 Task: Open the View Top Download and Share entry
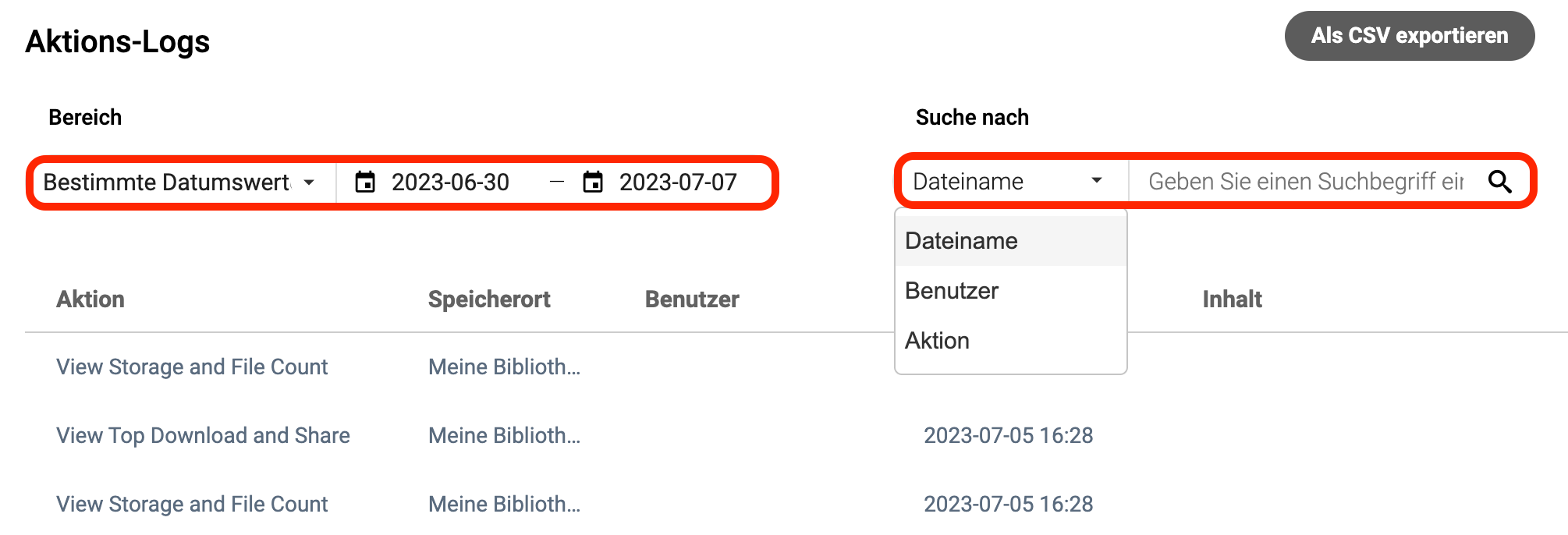click(203, 435)
